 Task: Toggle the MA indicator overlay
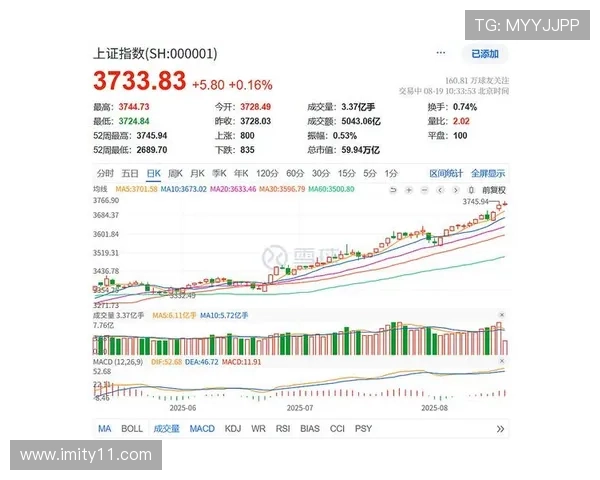point(105,429)
